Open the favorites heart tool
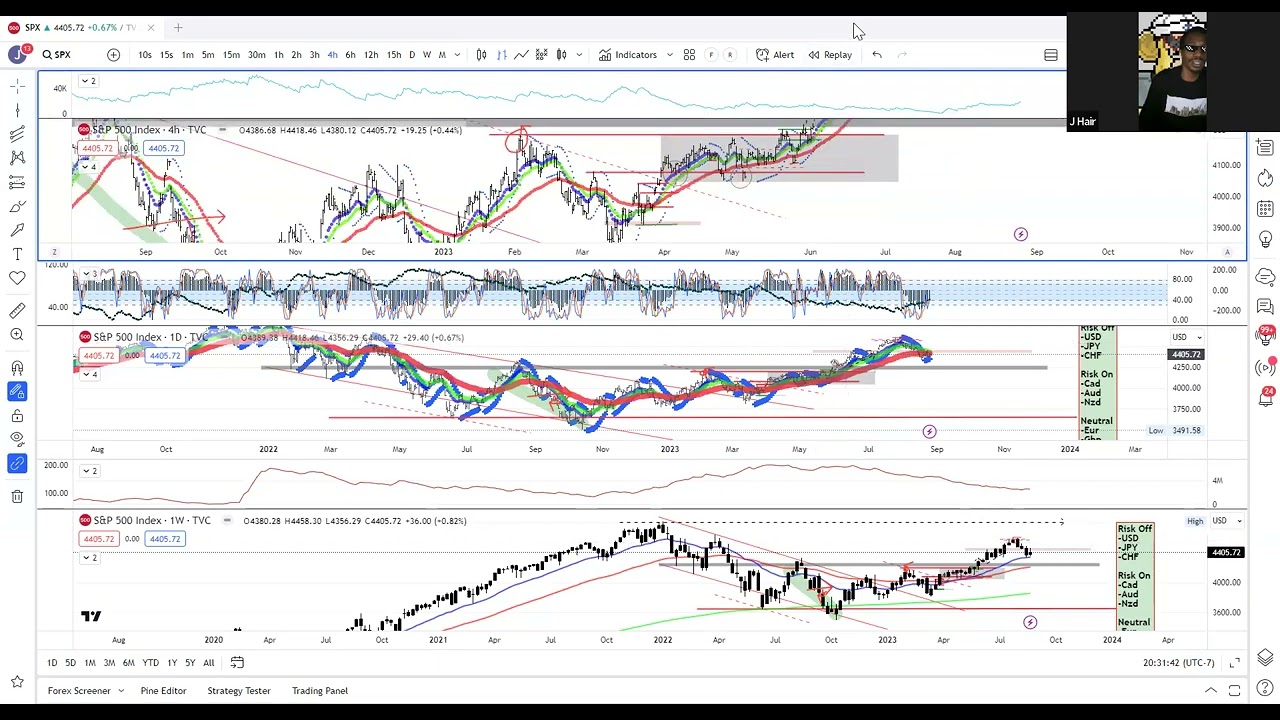The image size is (1280, 720). click(17, 277)
